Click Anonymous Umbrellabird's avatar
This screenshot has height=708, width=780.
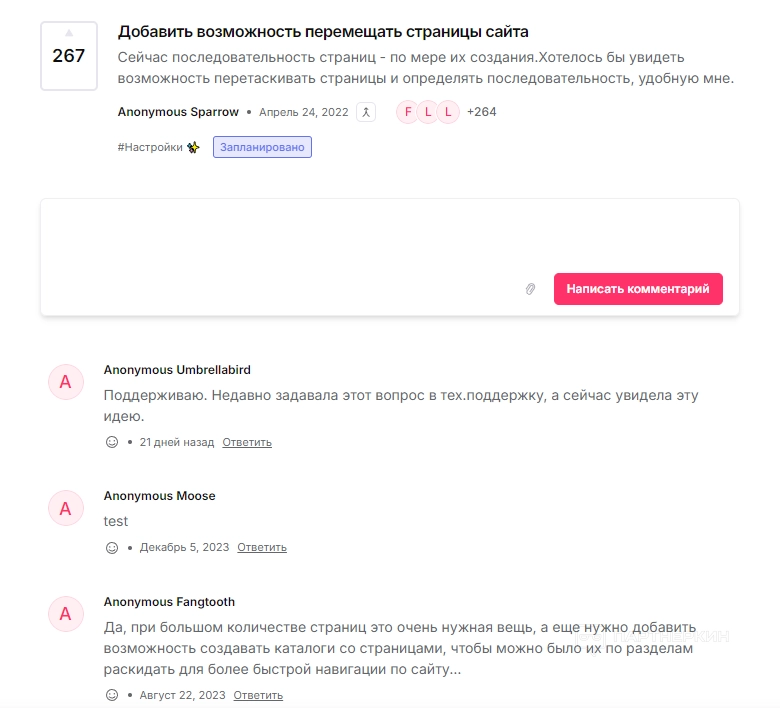point(66,382)
